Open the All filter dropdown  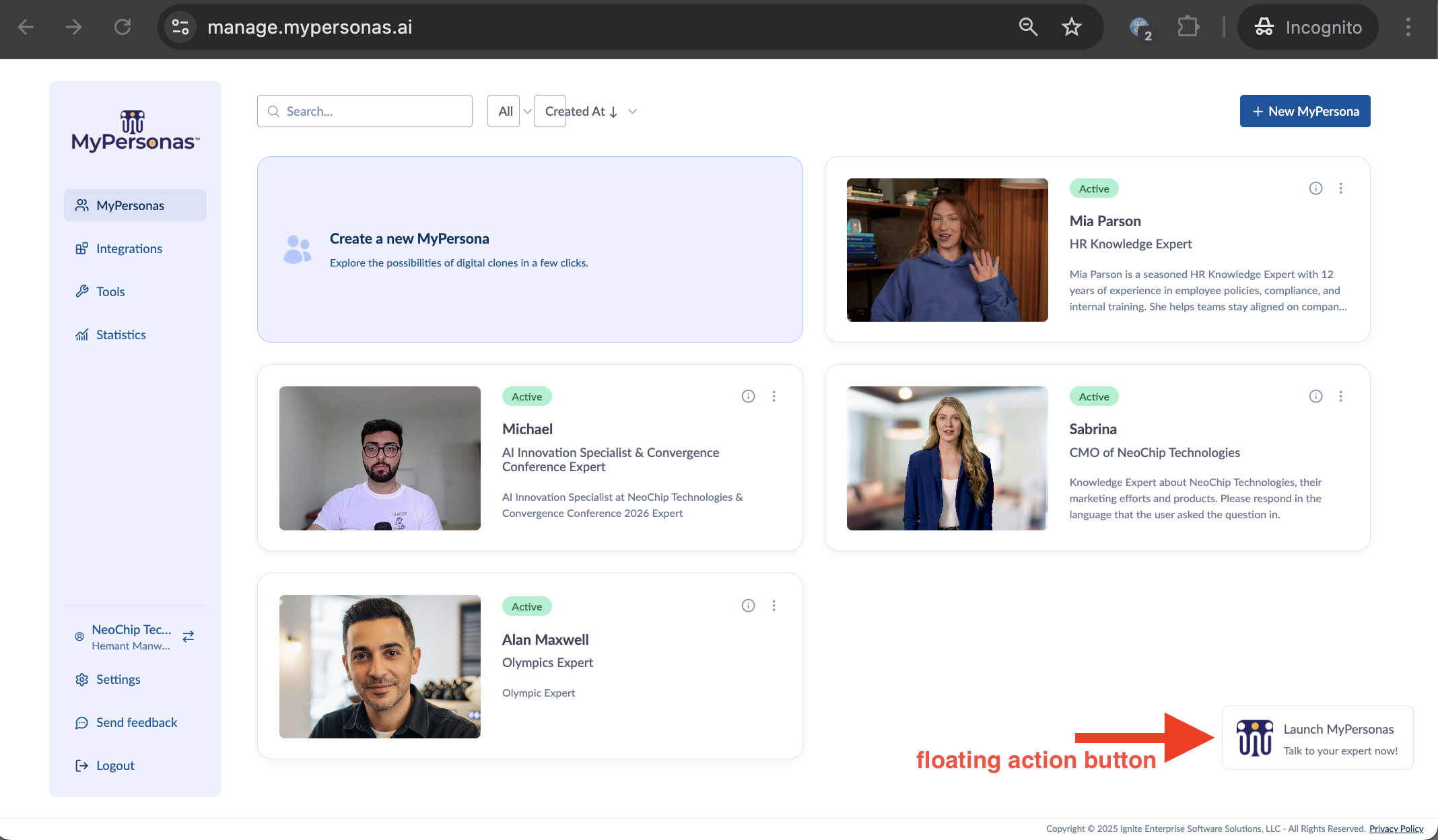[510, 111]
